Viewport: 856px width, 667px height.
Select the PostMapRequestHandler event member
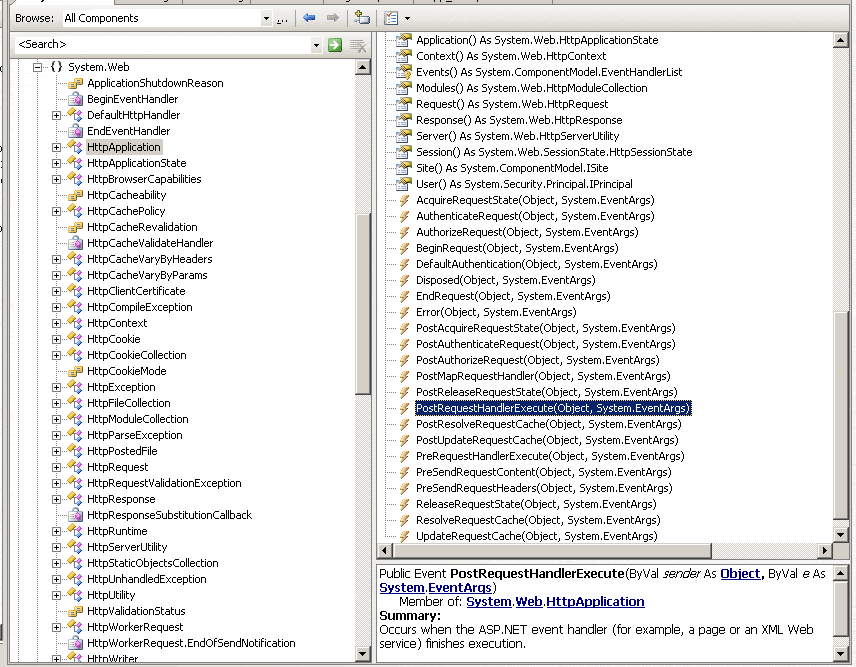click(543, 376)
